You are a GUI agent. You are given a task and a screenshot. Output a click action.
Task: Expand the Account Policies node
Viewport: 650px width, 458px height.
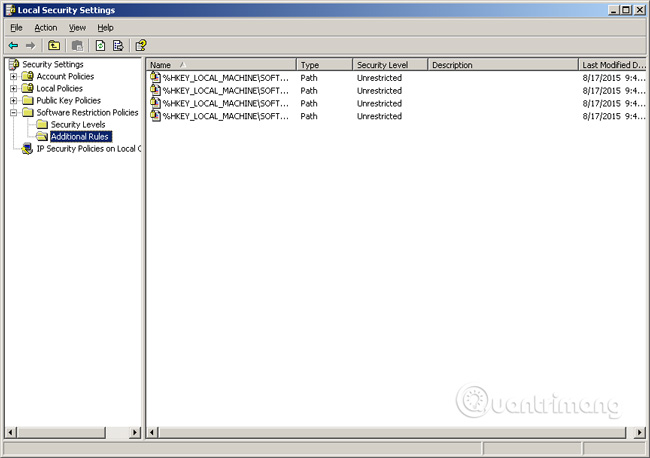point(14,77)
